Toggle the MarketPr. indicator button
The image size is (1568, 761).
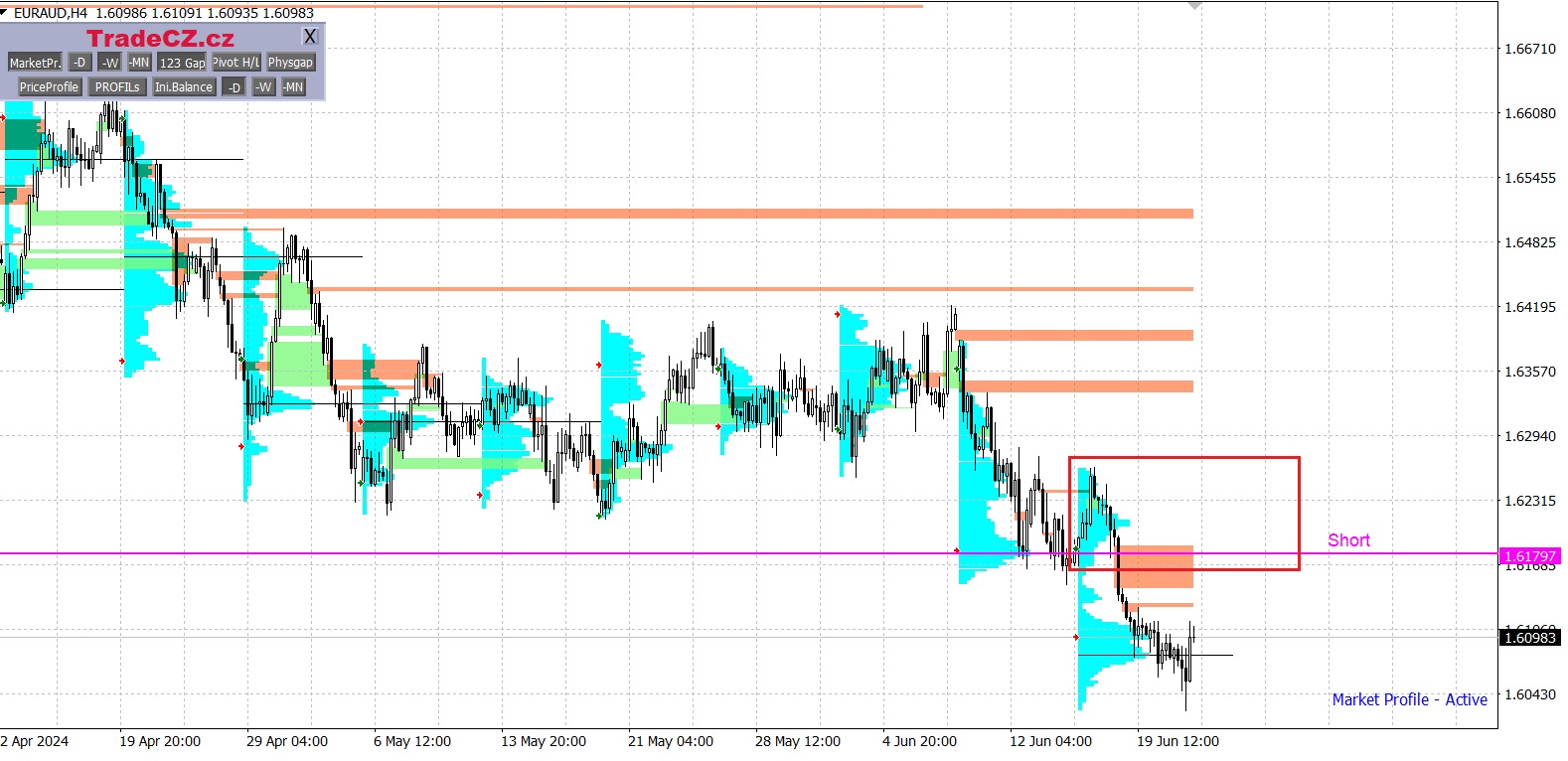(x=35, y=63)
